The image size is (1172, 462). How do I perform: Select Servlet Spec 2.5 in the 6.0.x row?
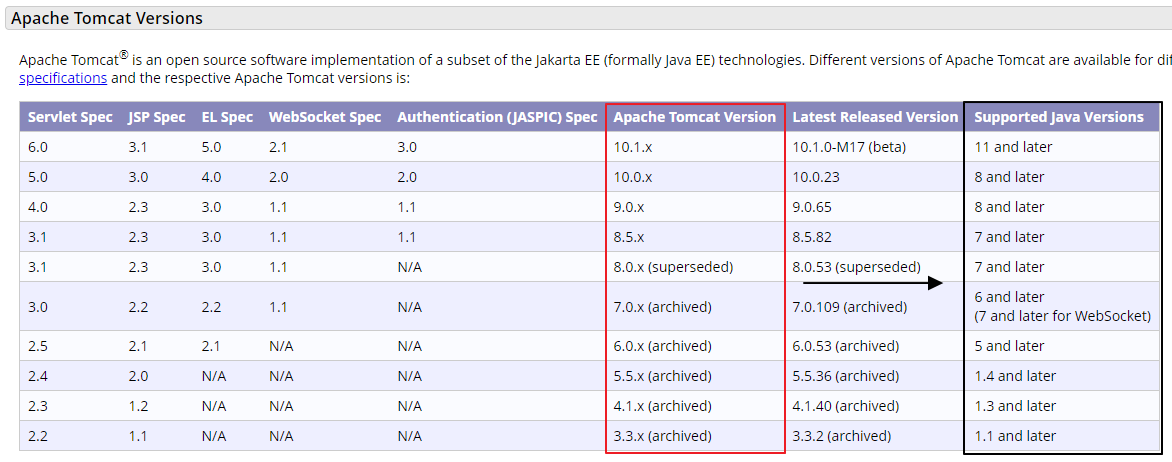pos(37,346)
